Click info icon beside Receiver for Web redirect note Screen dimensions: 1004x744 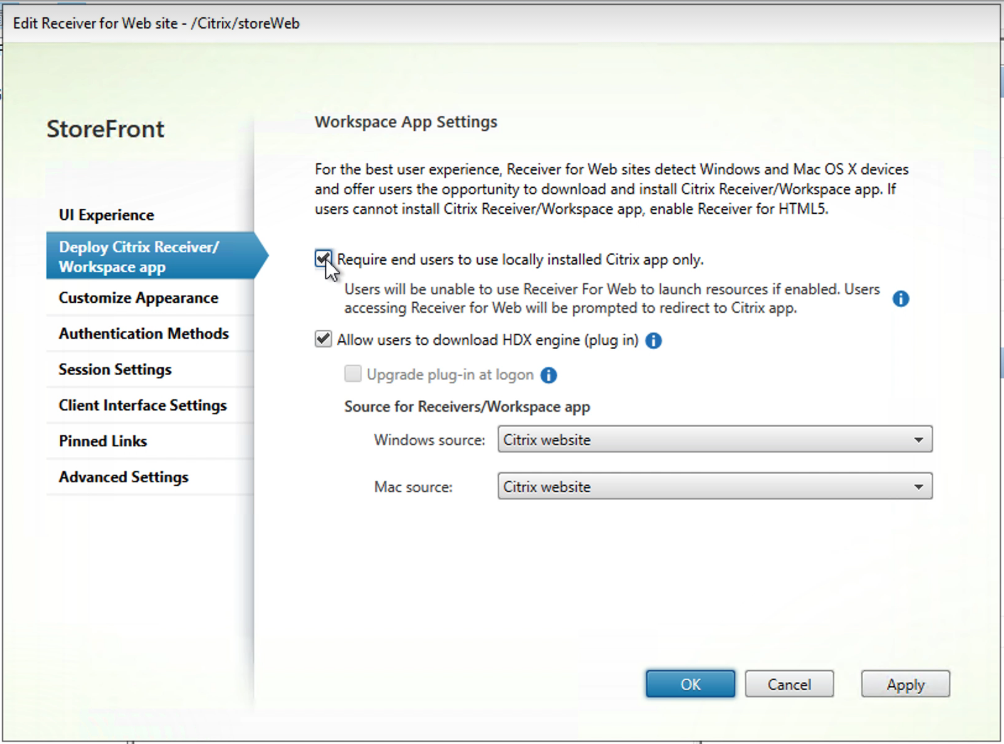pyautogui.click(x=900, y=299)
